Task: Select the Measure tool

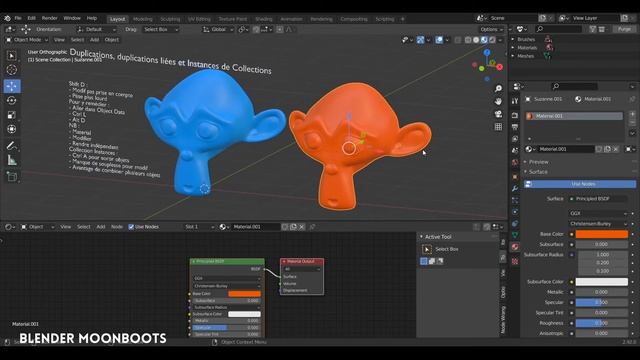Action: 12,160
